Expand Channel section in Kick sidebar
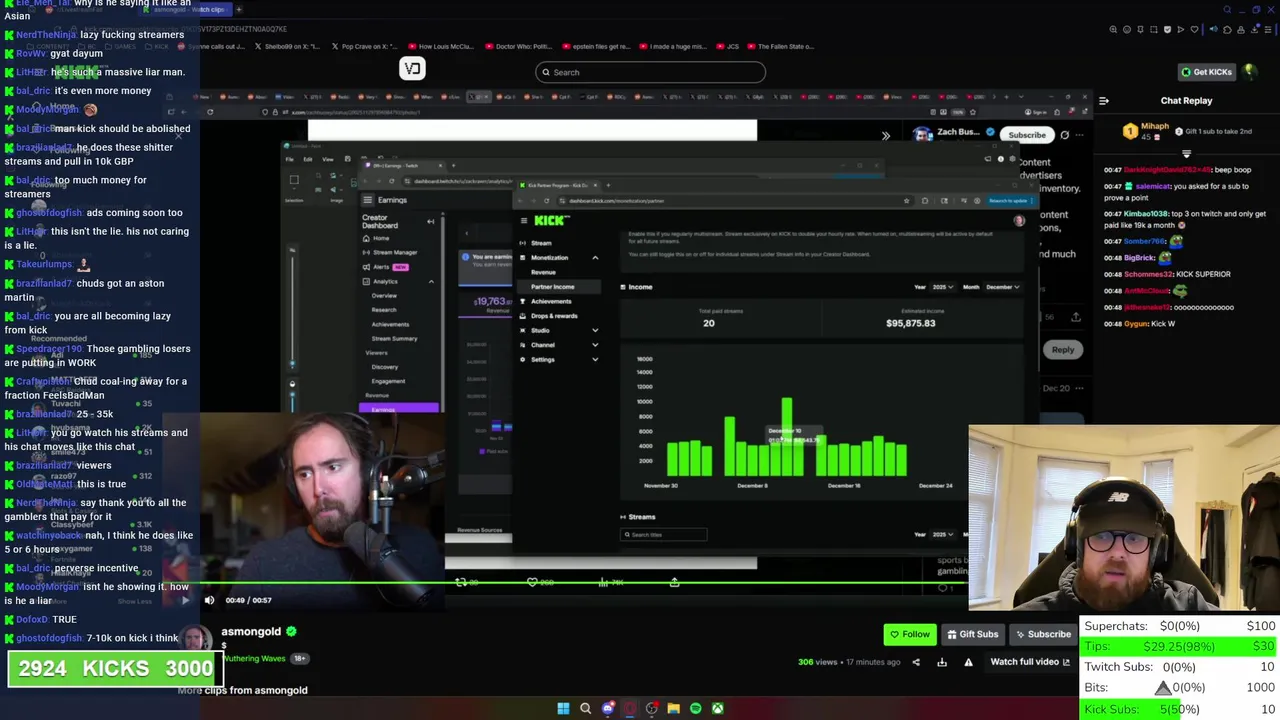 pyautogui.click(x=595, y=345)
